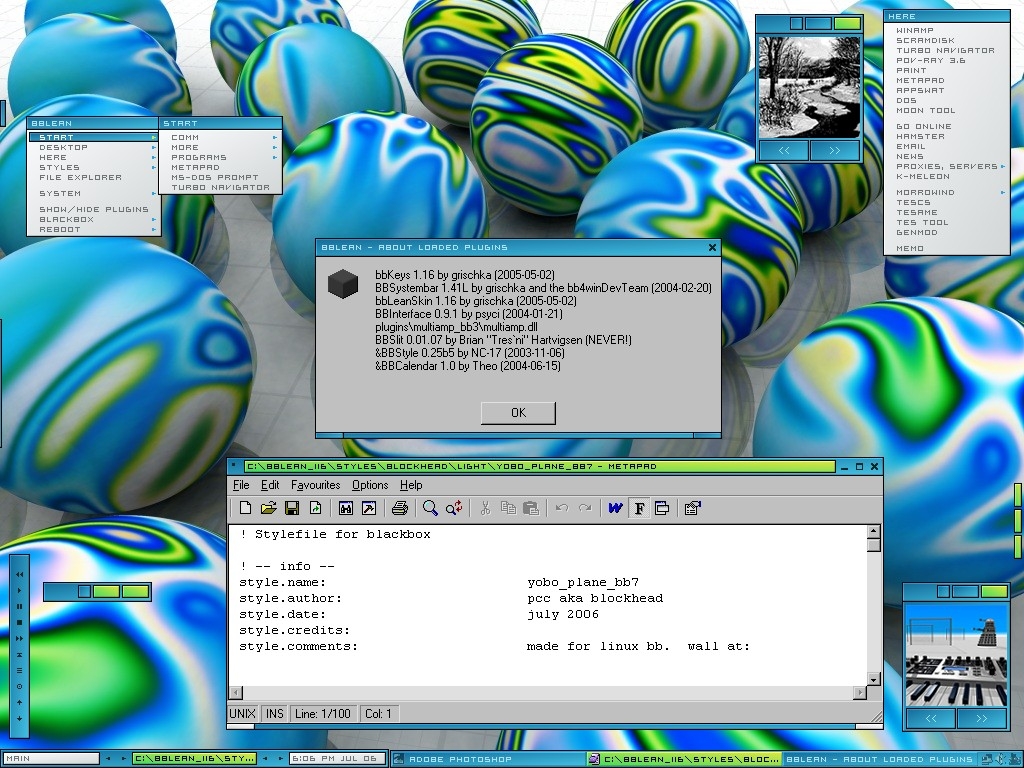Click the Paste clipboard icon
Viewport: 1024px width, 768px height.
[x=532, y=508]
